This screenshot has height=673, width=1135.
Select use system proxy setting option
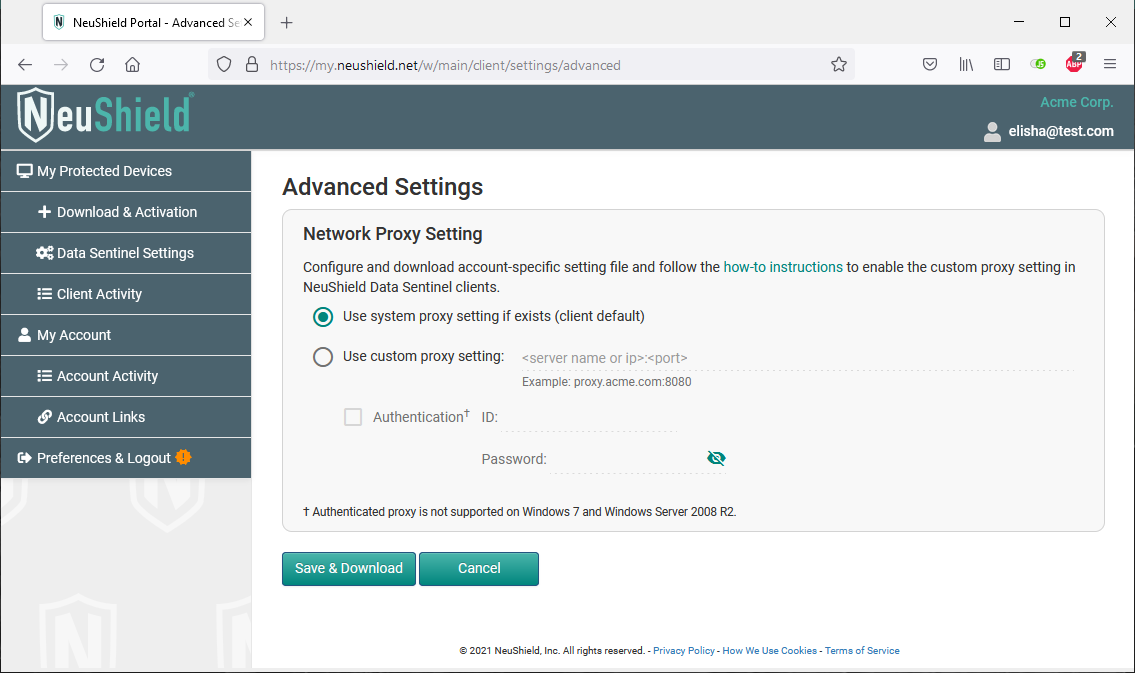(322, 316)
